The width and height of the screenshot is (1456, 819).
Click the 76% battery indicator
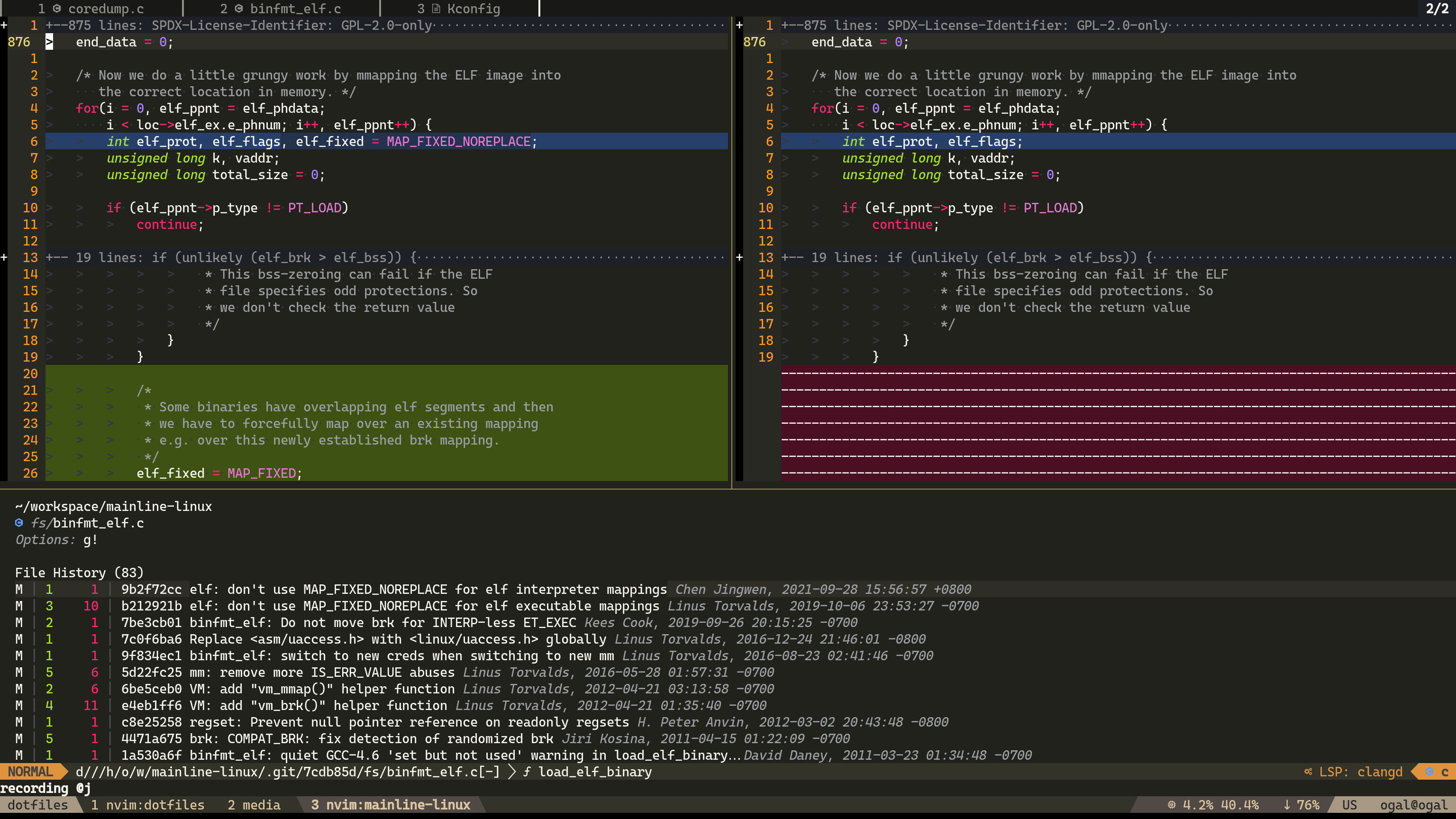1301,805
